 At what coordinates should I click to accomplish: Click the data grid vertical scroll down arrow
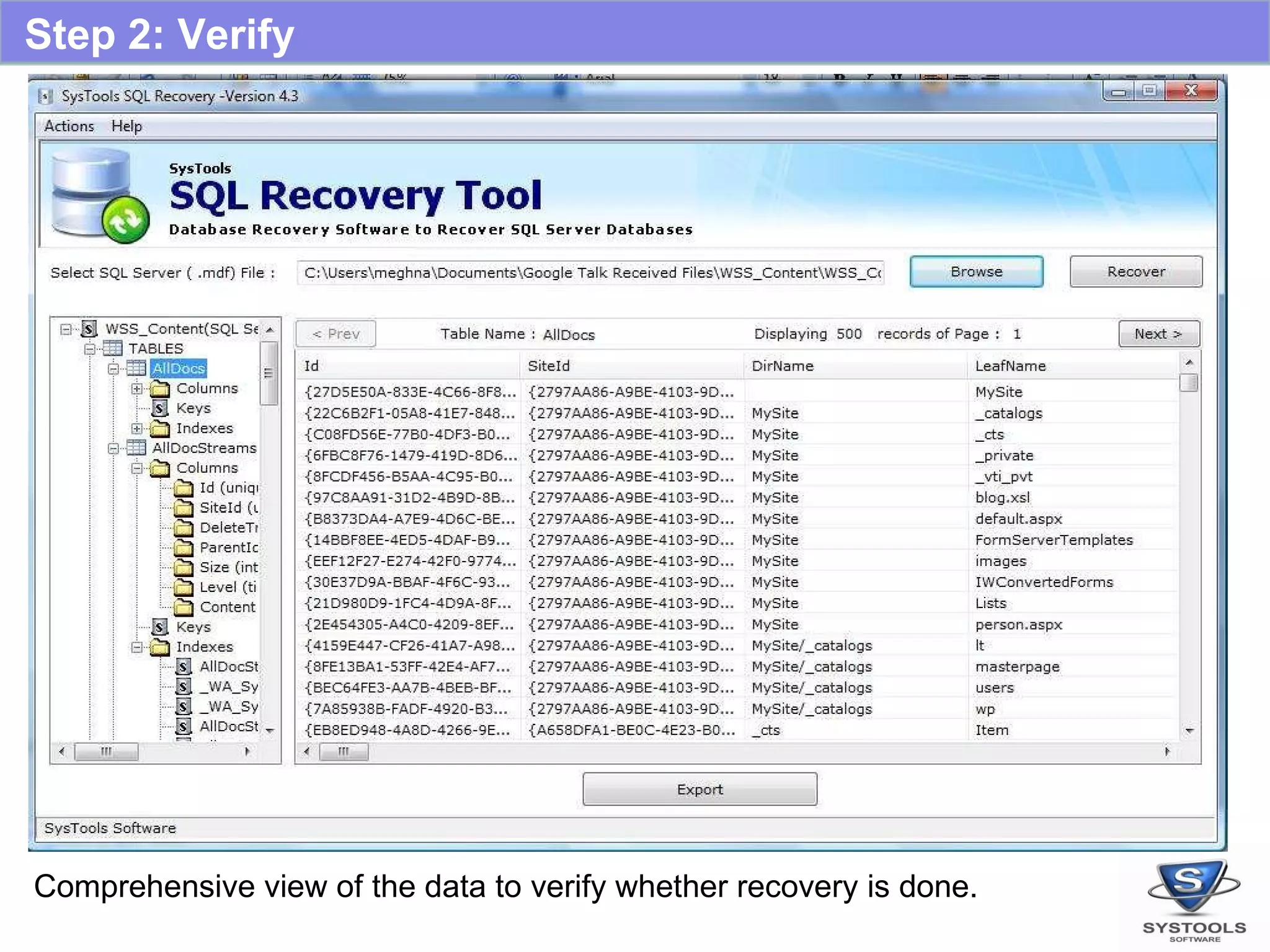click(1189, 731)
